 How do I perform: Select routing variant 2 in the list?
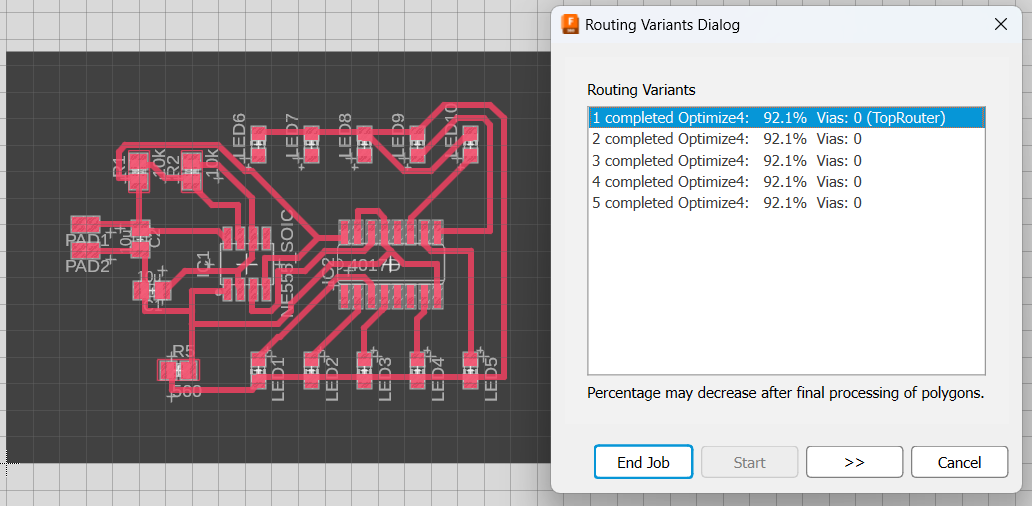point(726,139)
